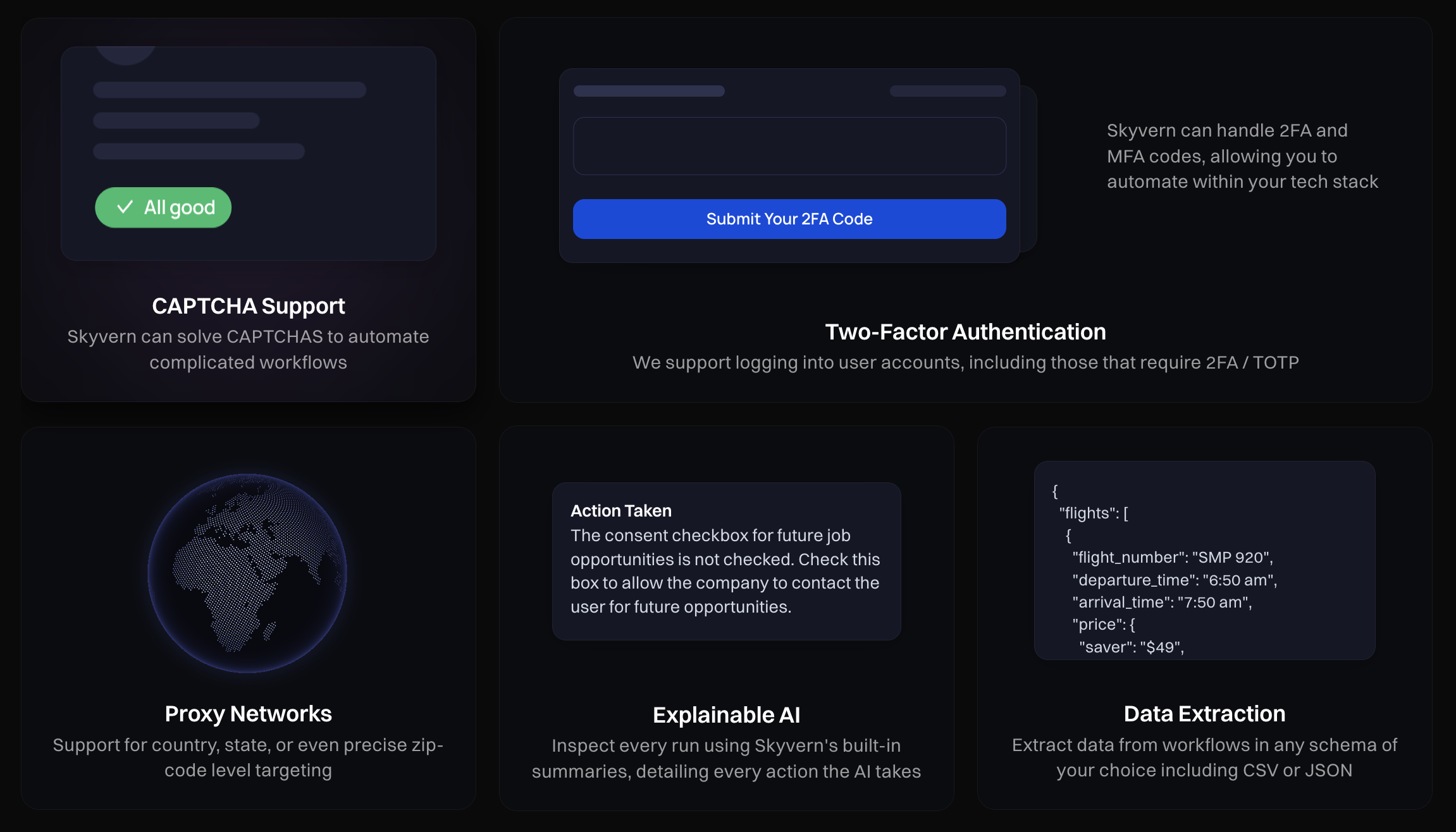Click the zip-code level targeting description

249,757
